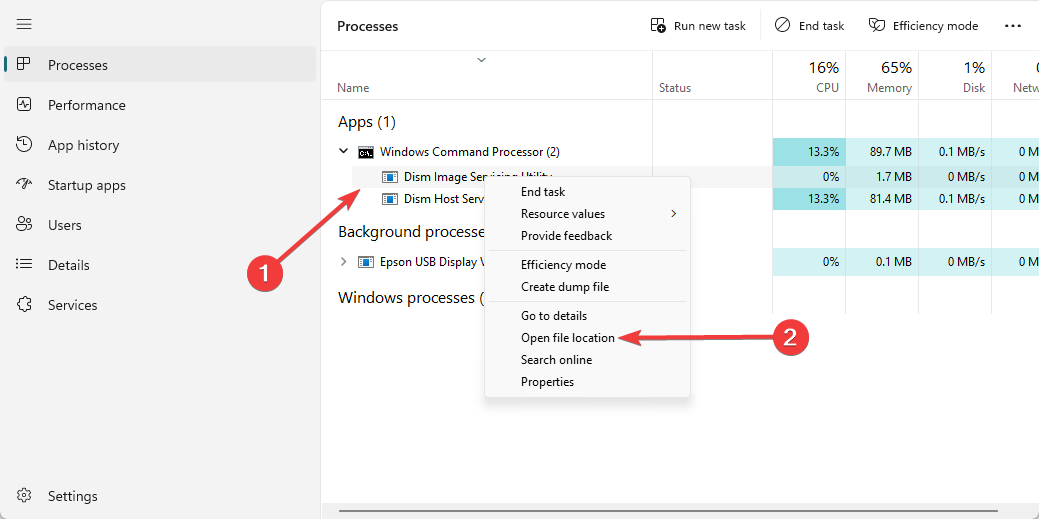Click the Run new task button
The height and width of the screenshot is (519, 1039).
(x=698, y=26)
